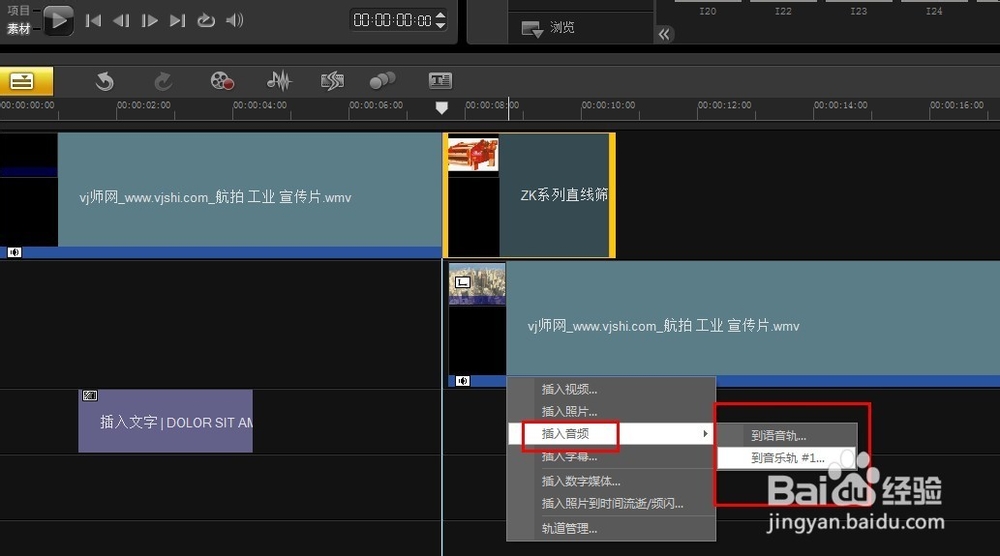Click the timecode field 00:00:00:00
Image resolution: width=1000 pixels, height=556 pixels.
tap(392, 20)
